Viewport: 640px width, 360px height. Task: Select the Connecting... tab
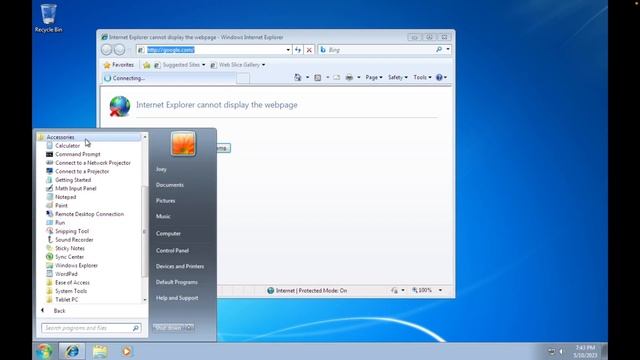click(x=169, y=78)
